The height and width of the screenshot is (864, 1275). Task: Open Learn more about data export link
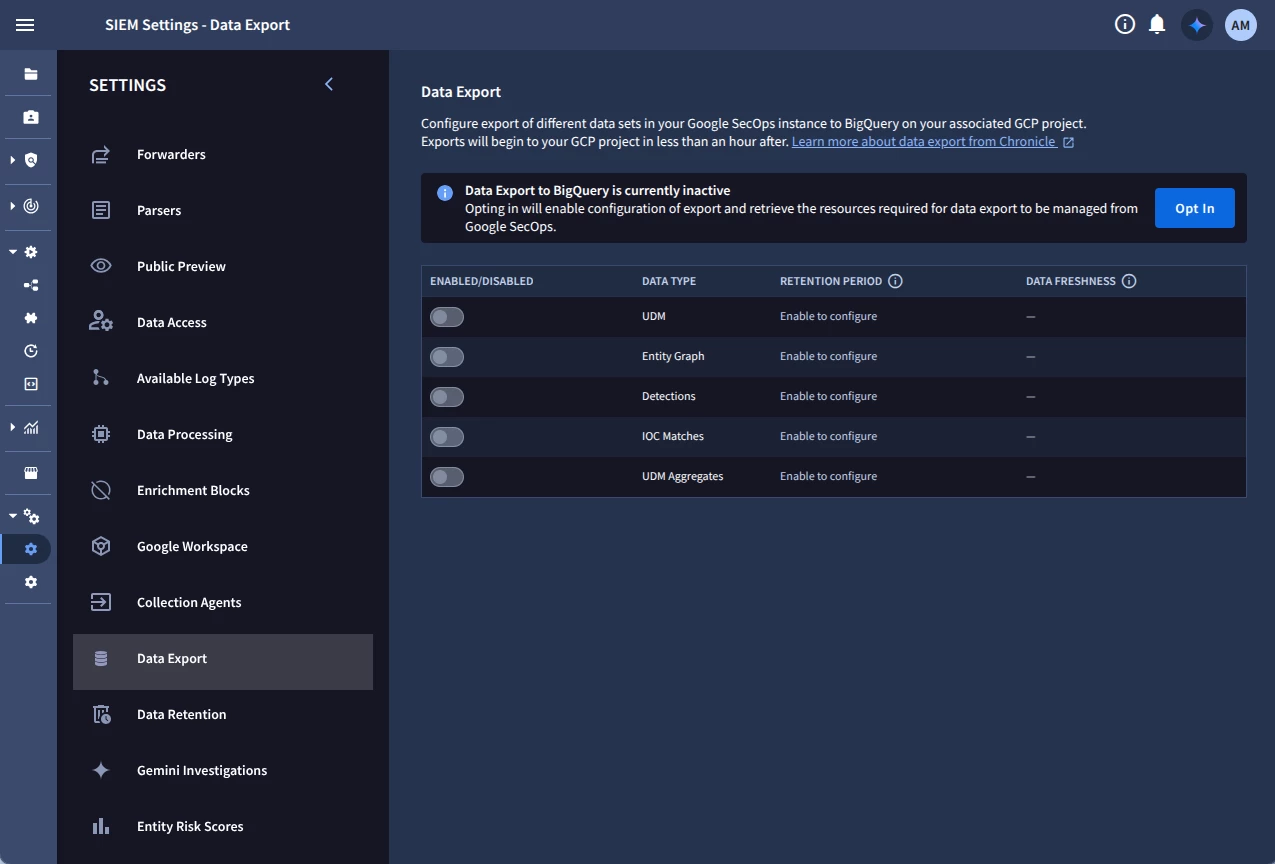click(932, 142)
